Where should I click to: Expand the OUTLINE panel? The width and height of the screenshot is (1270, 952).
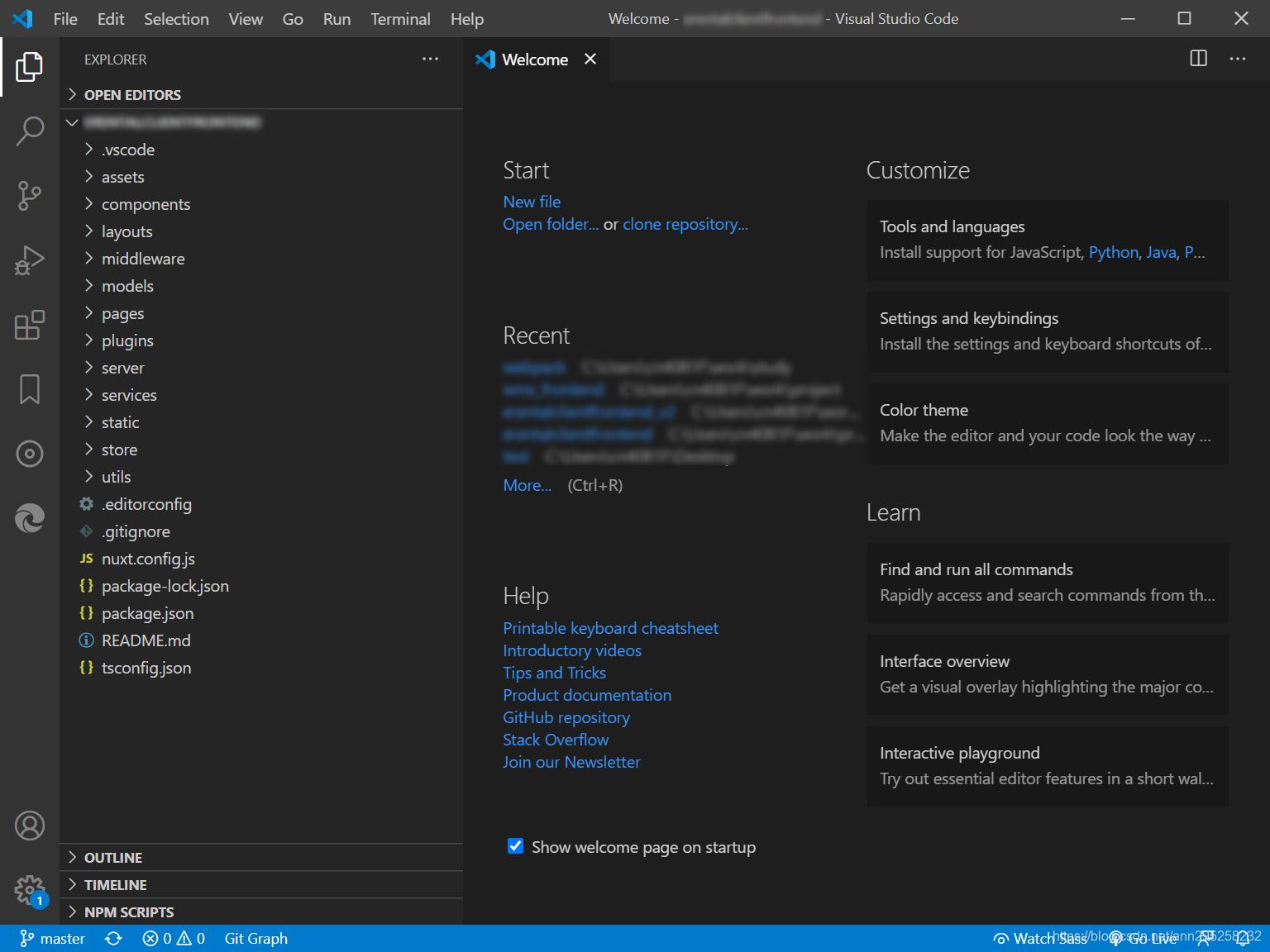click(261, 858)
